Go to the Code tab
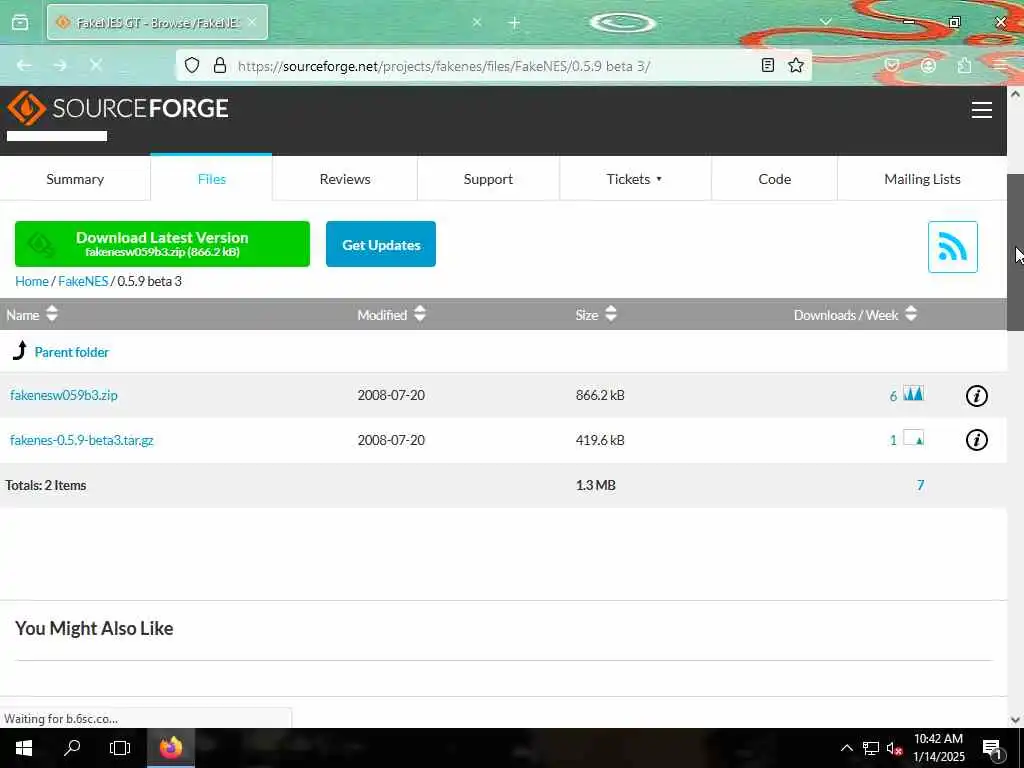The width and height of the screenshot is (1024, 768). (x=775, y=179)
